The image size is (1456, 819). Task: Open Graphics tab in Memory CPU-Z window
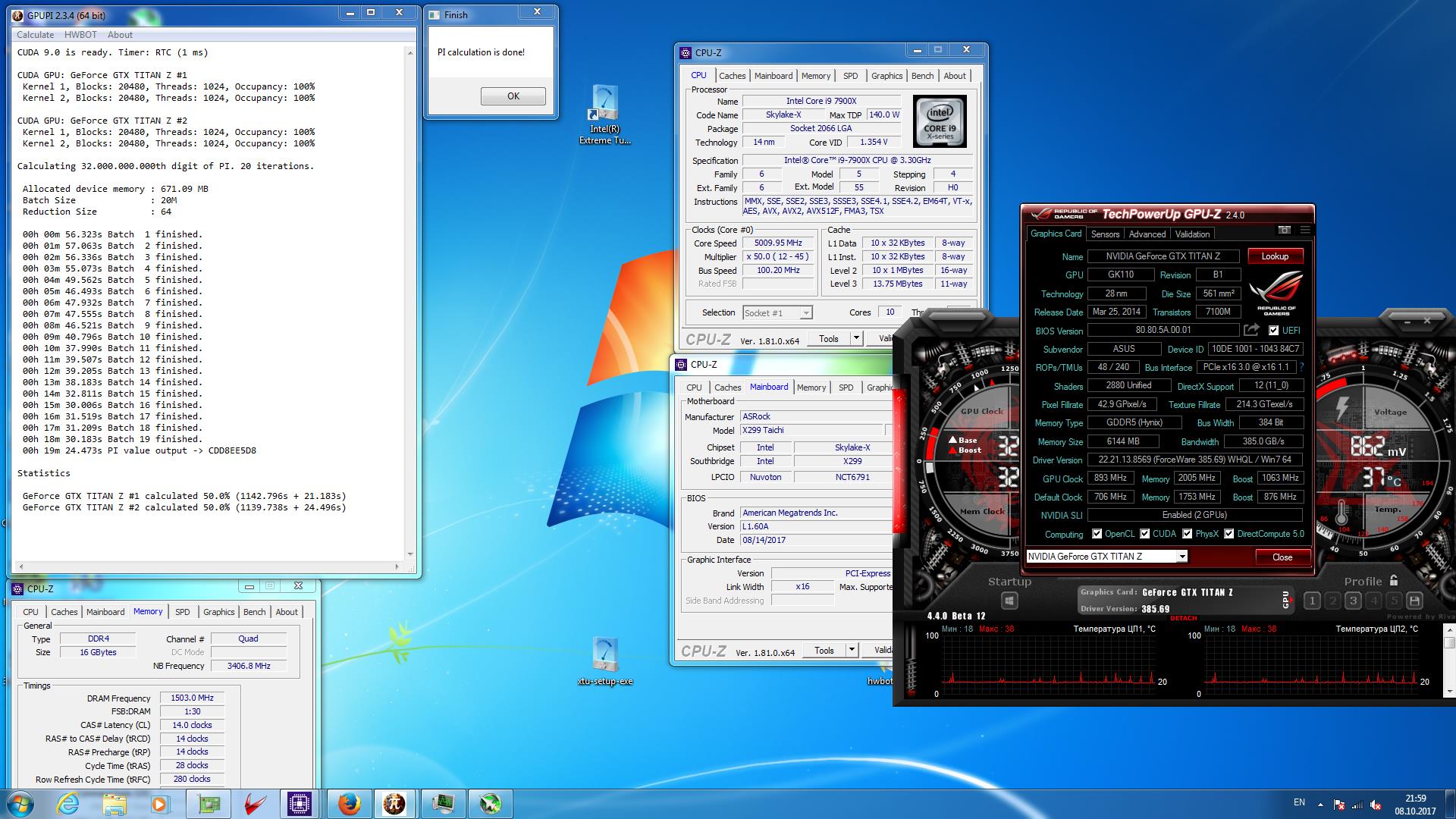click(x=218, y=612)
